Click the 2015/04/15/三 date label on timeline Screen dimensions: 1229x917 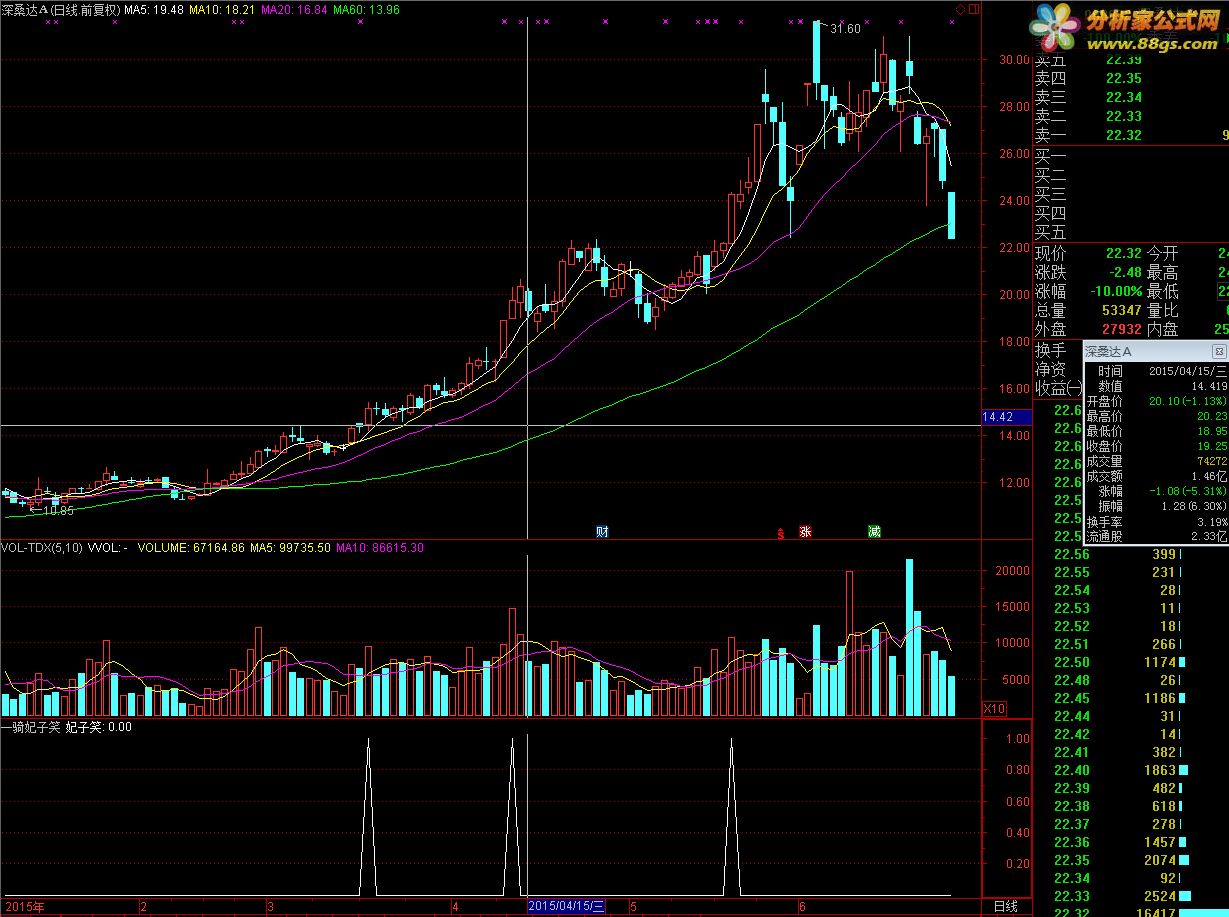(x=567, y=906)
